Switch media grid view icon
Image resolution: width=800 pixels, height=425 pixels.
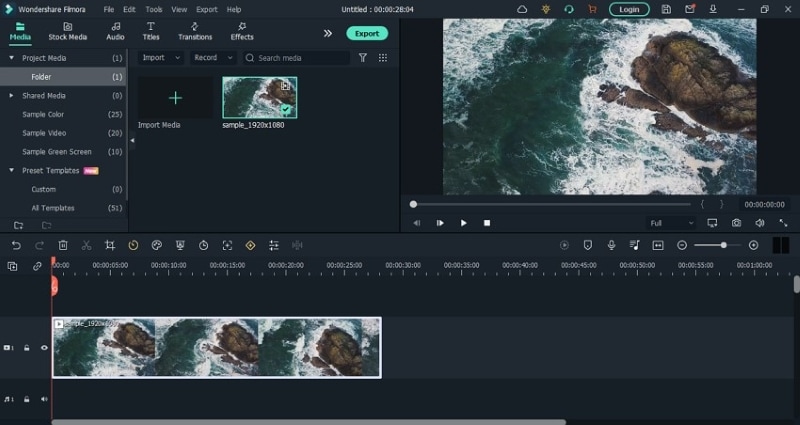(383, 58)
